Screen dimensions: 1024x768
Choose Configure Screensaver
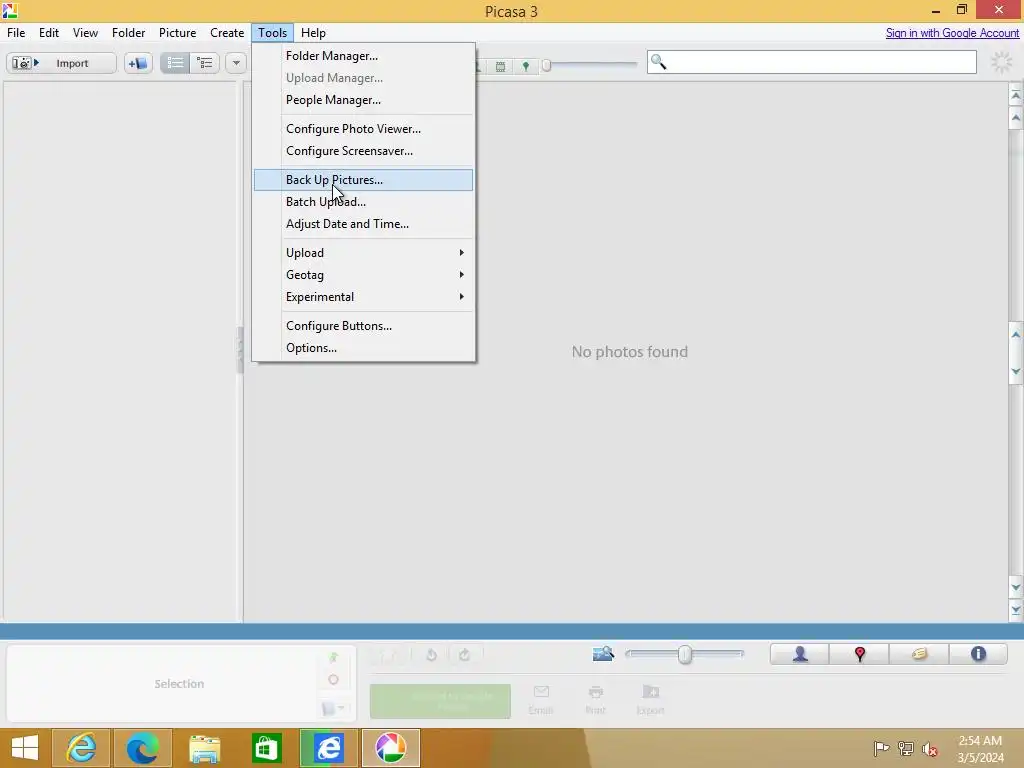363,151
